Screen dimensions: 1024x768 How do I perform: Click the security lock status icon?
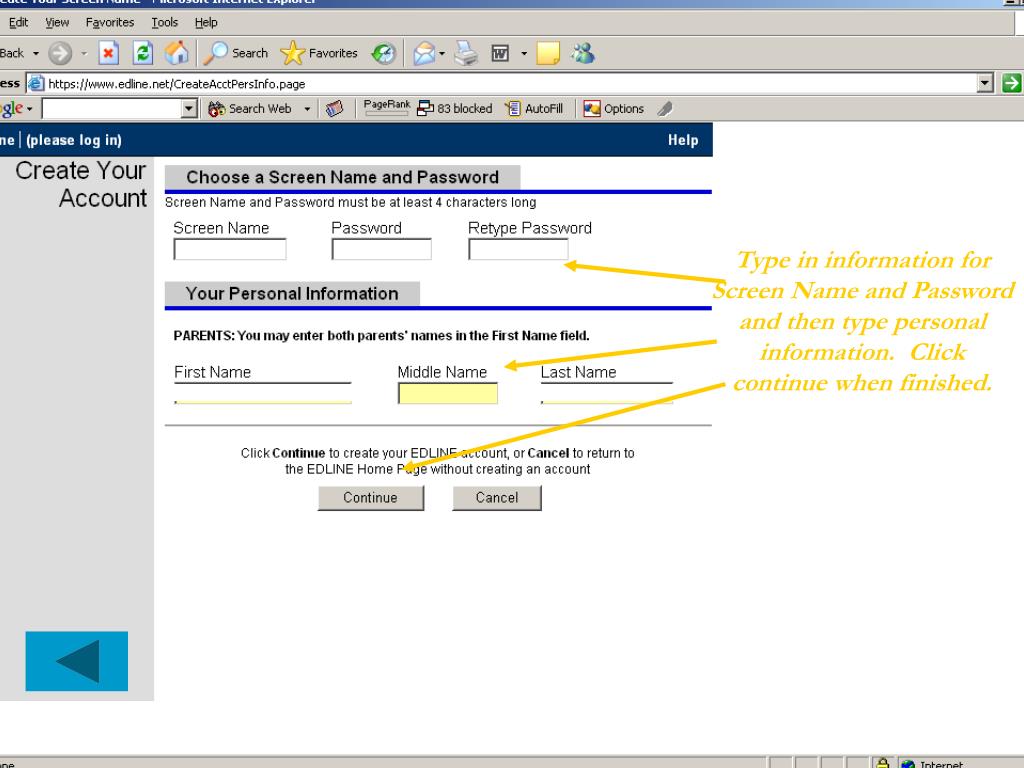(x=882, y=763)
